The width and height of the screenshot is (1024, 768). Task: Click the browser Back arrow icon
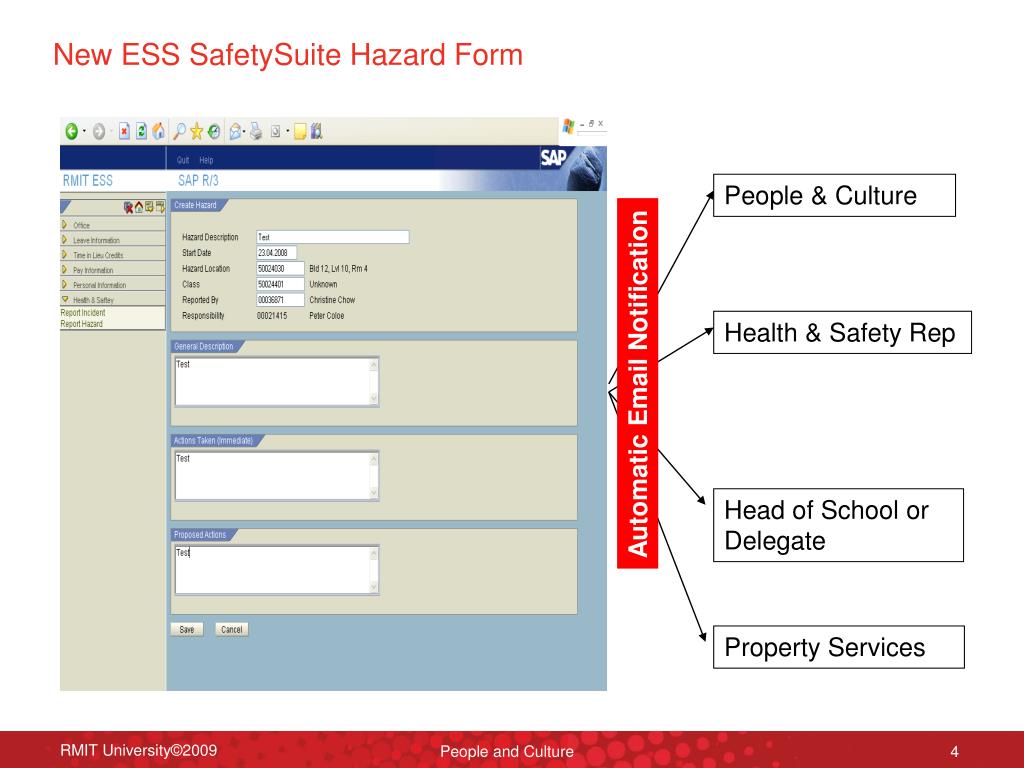click(71, 132)
